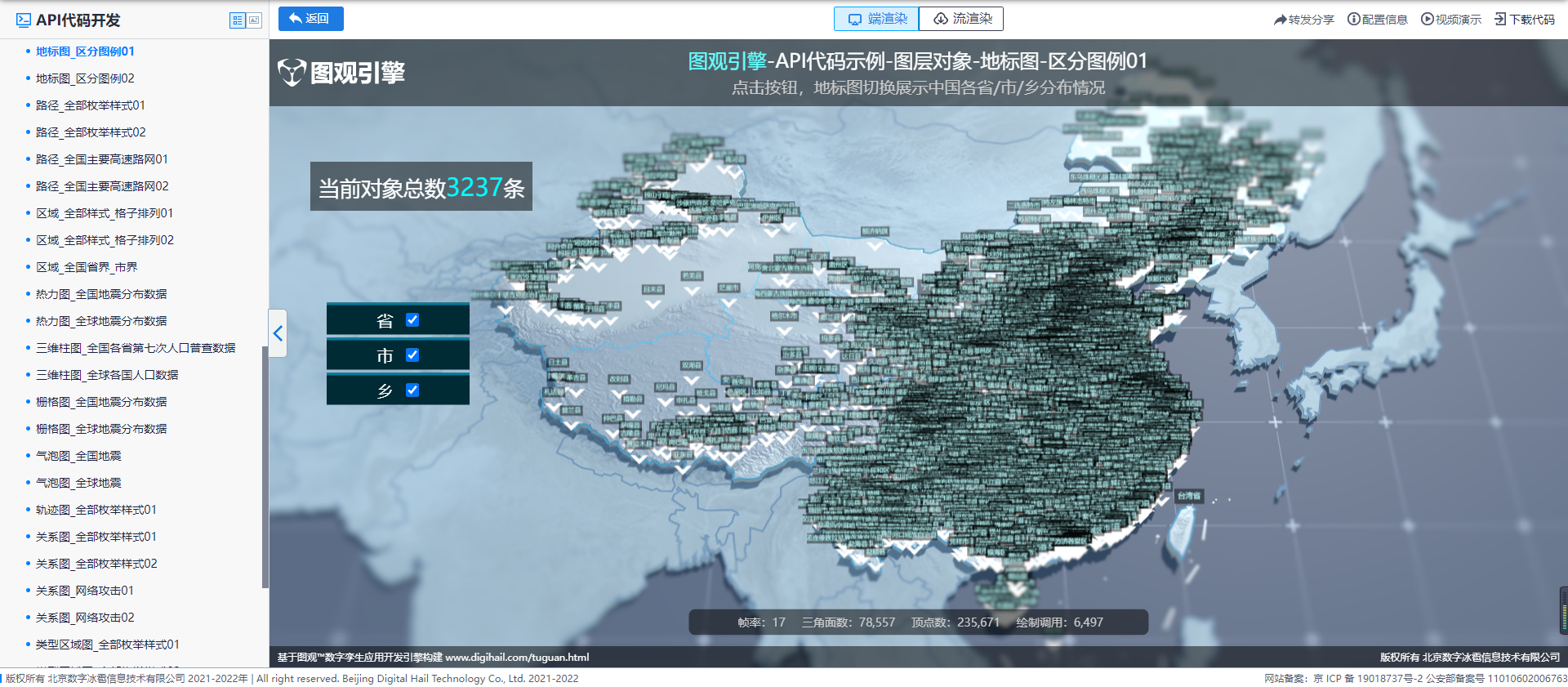The image size is (1568, 687).
Task: Open 区域_全部样式_格子排列02
Action: point(105,240)
